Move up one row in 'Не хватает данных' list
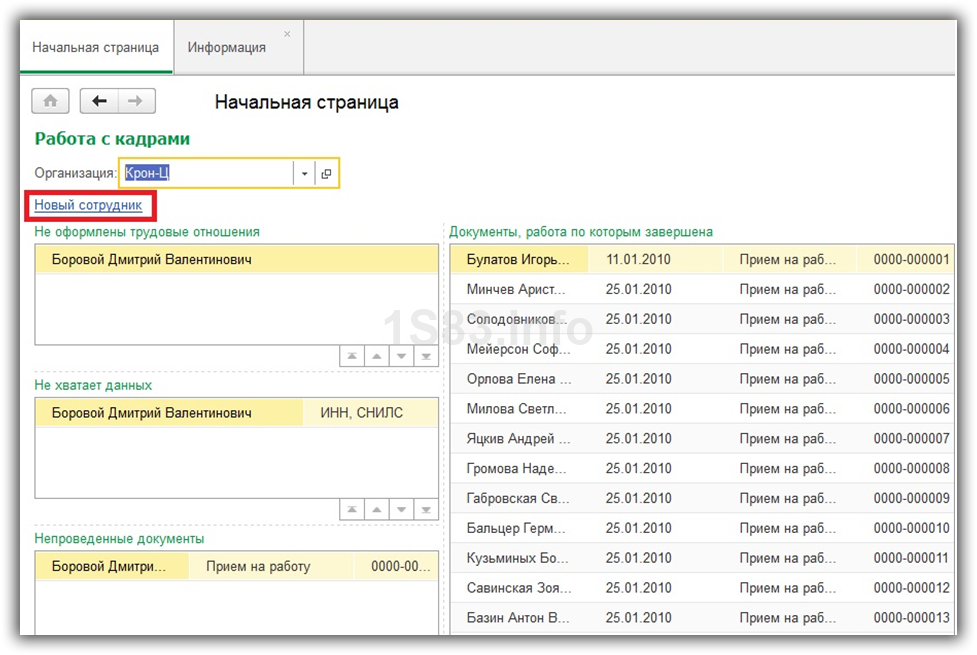977x655 pixels. pos(377,509)
